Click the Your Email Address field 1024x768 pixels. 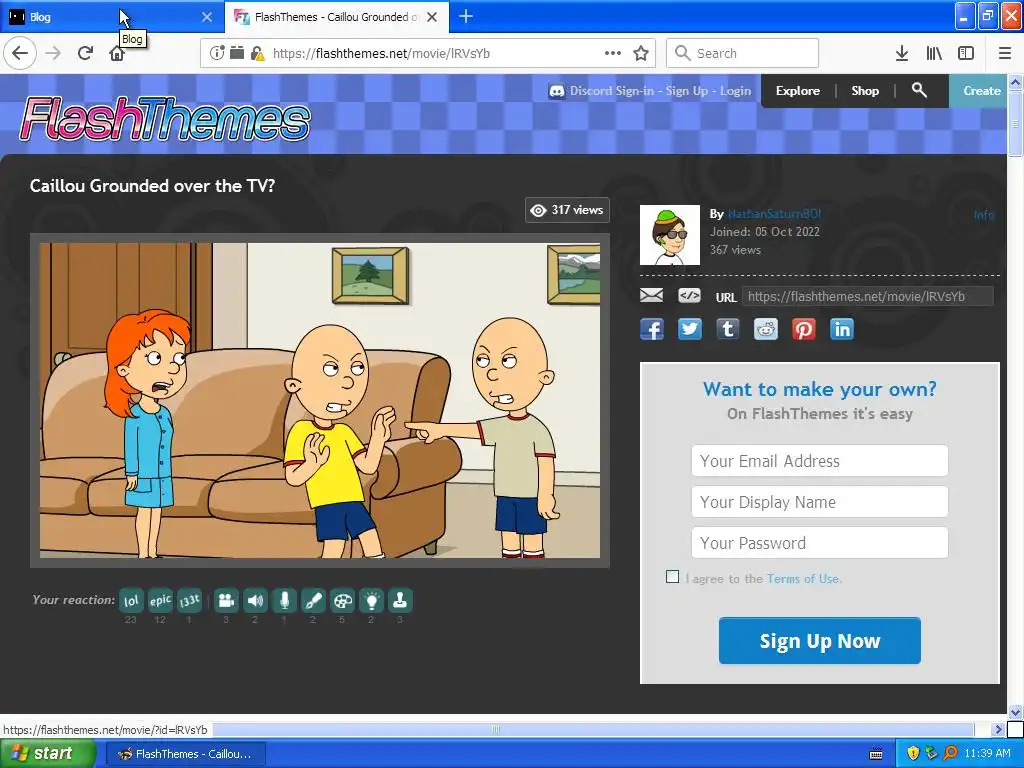tap(820, 461)
